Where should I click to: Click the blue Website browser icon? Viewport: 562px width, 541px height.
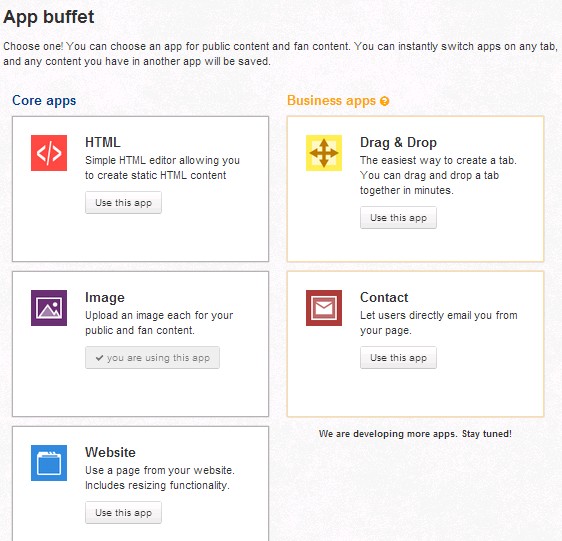(x=49, y=463)
